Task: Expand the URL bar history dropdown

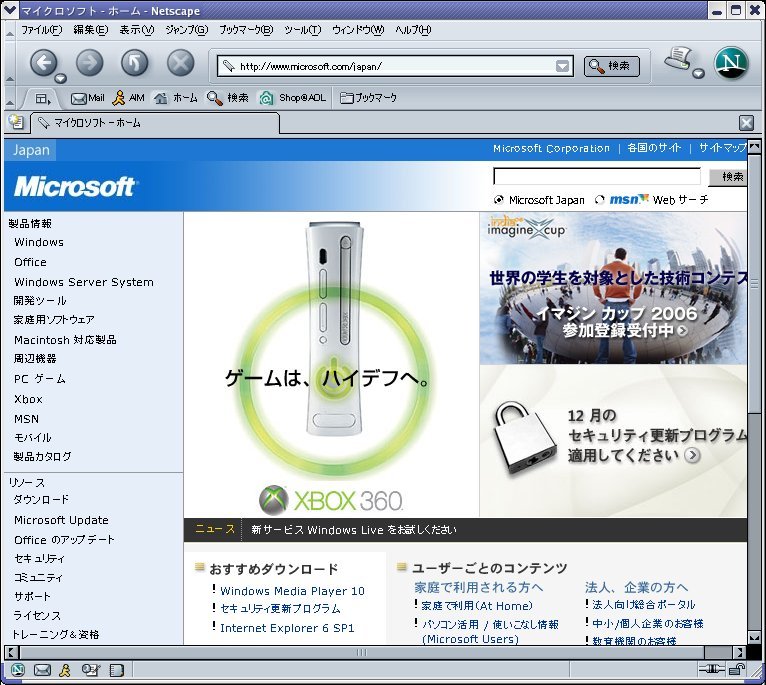Action: 563,66
